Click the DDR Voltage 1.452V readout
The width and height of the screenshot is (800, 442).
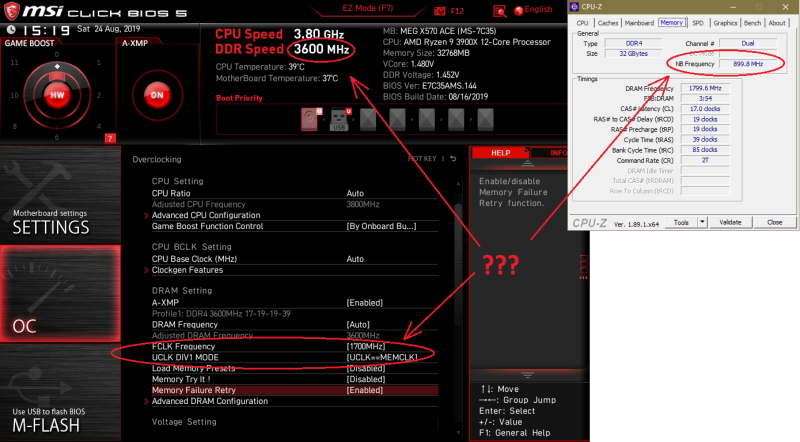pyautogui.click(x=421, y=75)
